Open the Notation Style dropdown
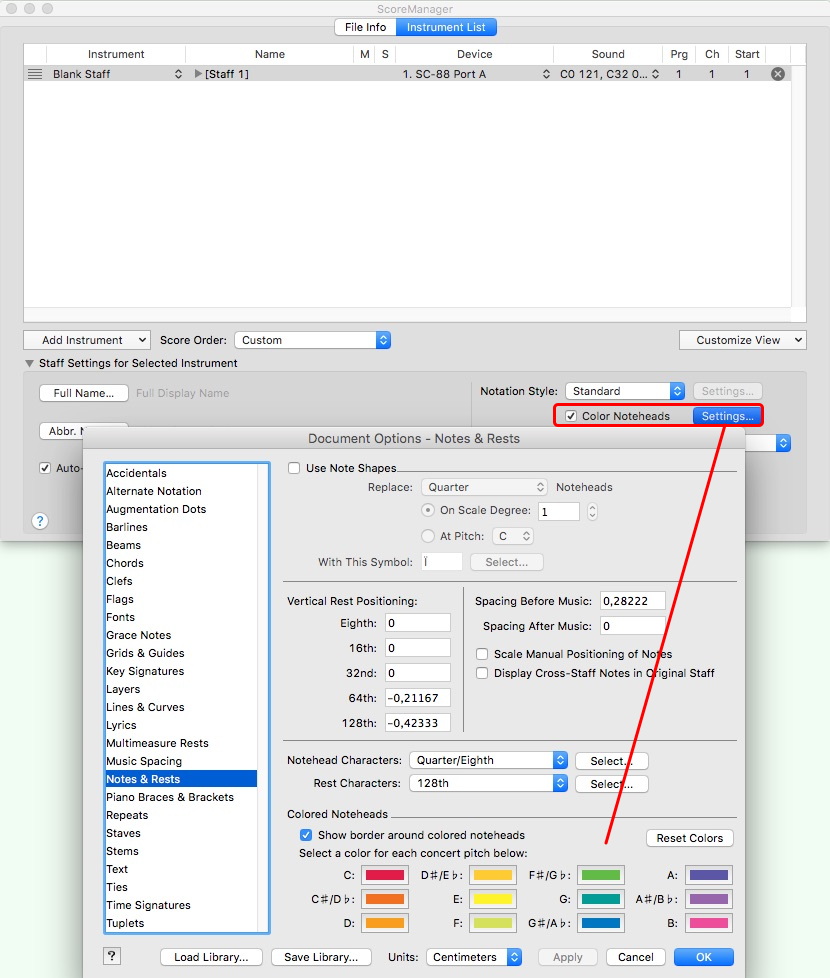Image resolution: width=830 pixels, height=978 pixels. click(625, 391)
